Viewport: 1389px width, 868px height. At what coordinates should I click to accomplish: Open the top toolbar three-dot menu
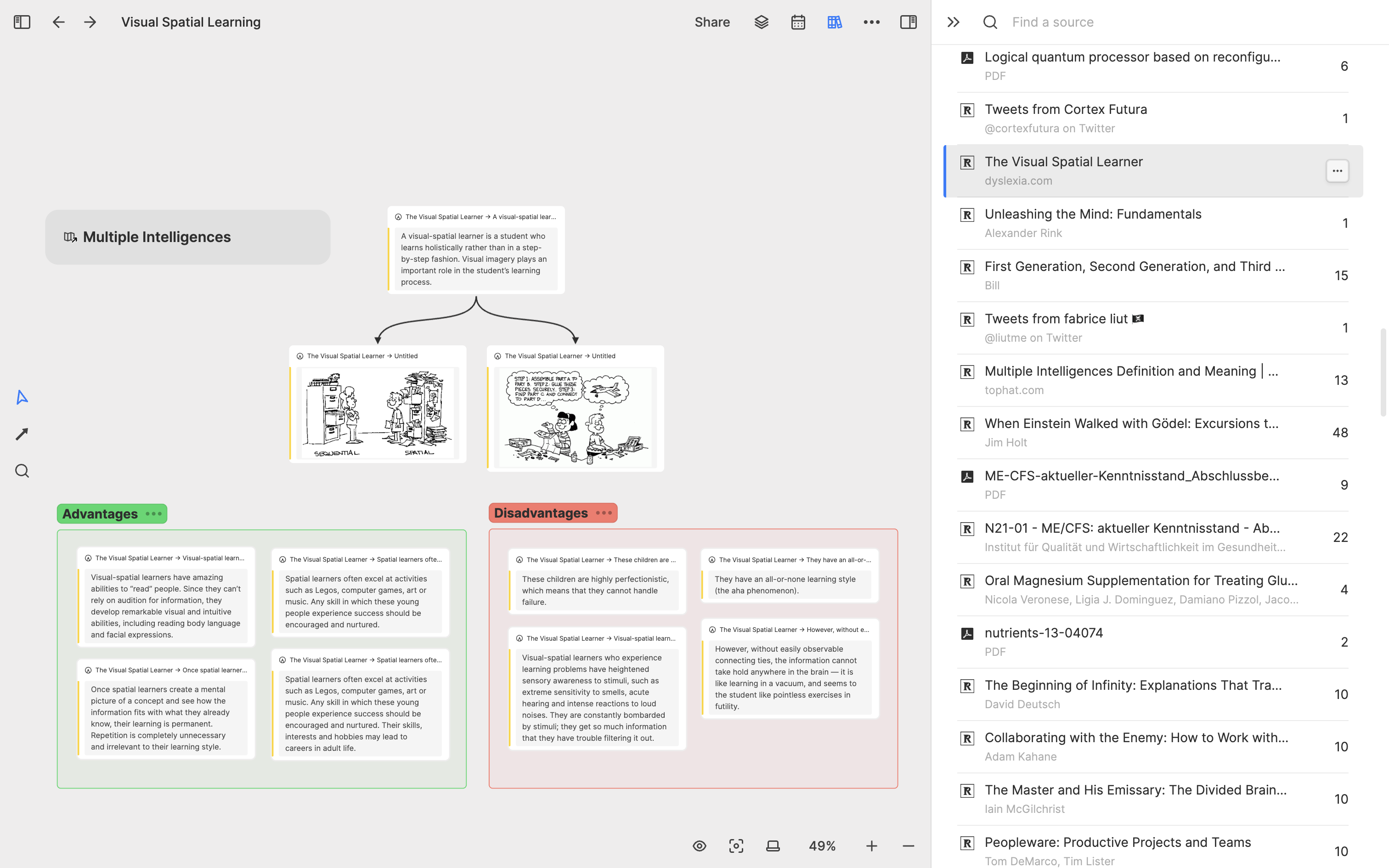click(x=871, y=22)
